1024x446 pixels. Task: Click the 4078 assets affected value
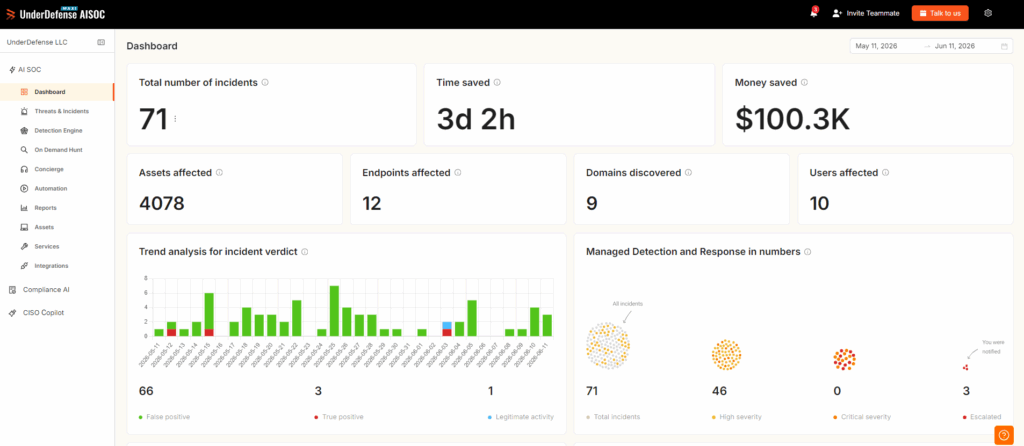(162, 204)
